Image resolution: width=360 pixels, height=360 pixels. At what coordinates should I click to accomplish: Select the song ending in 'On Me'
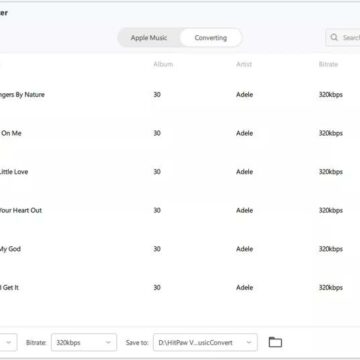11,133
